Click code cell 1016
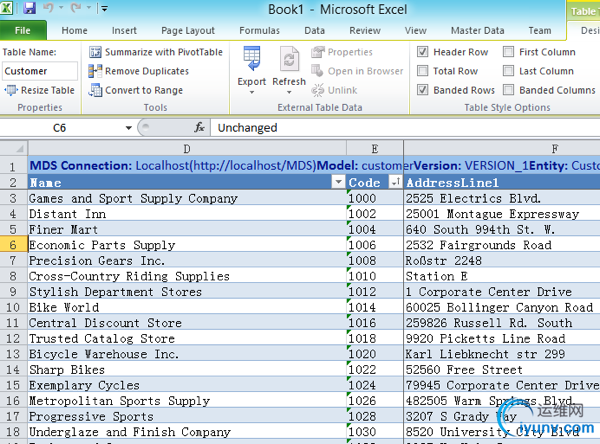This screenshot has height=444, width=600. click(x=375, y=323)
